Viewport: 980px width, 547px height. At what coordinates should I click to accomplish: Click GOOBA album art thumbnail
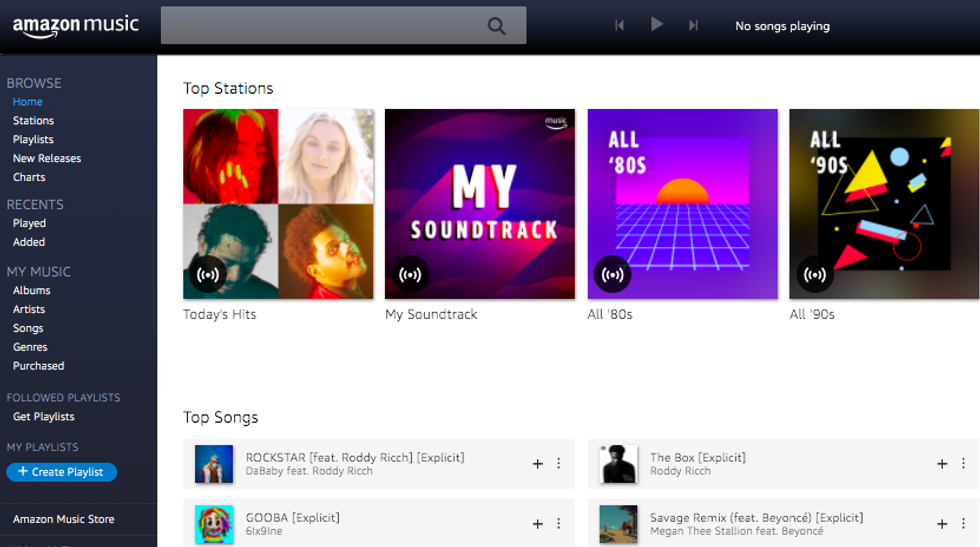point(214,524)
